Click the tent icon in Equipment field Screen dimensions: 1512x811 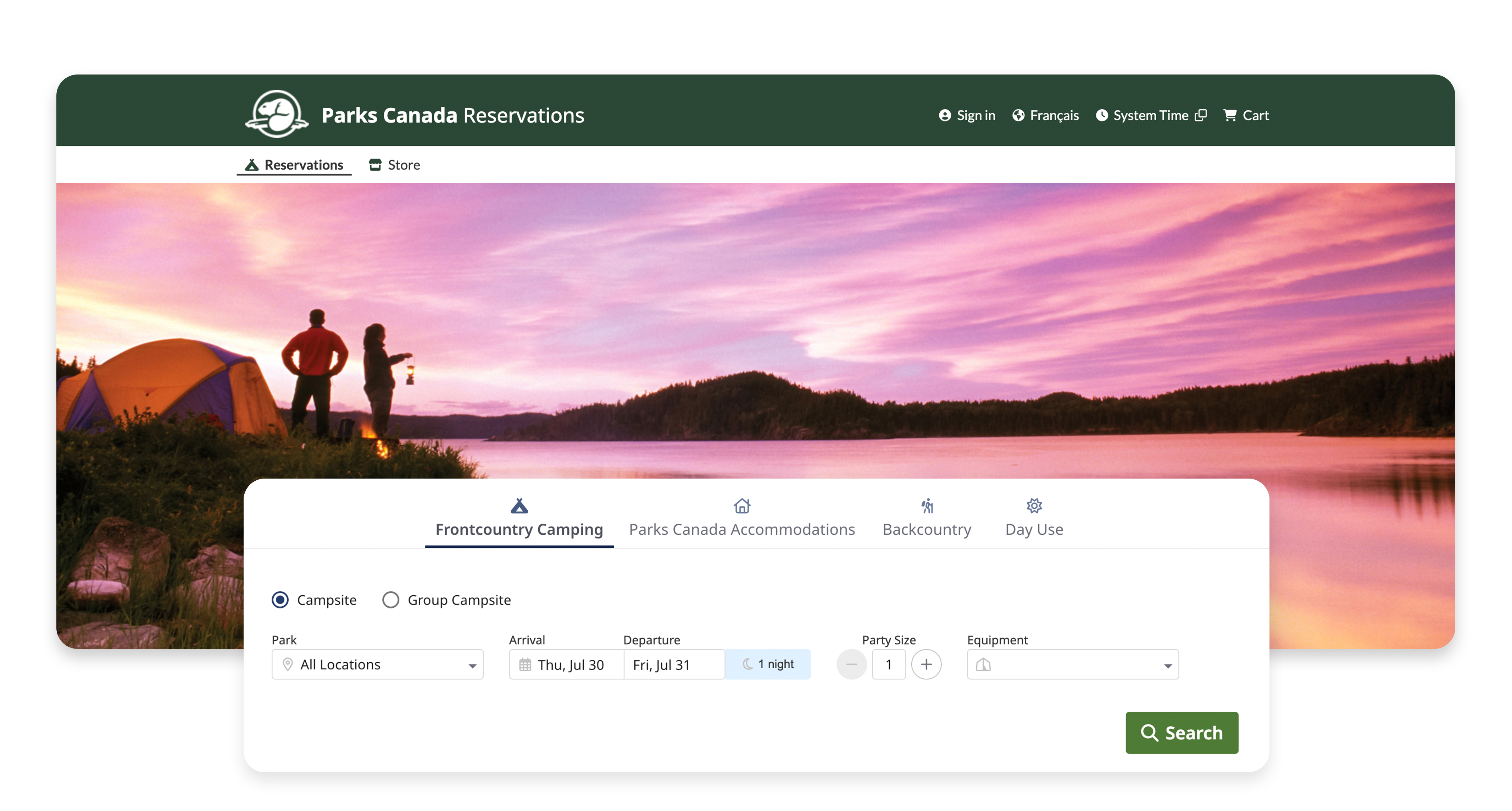point(983,664)
